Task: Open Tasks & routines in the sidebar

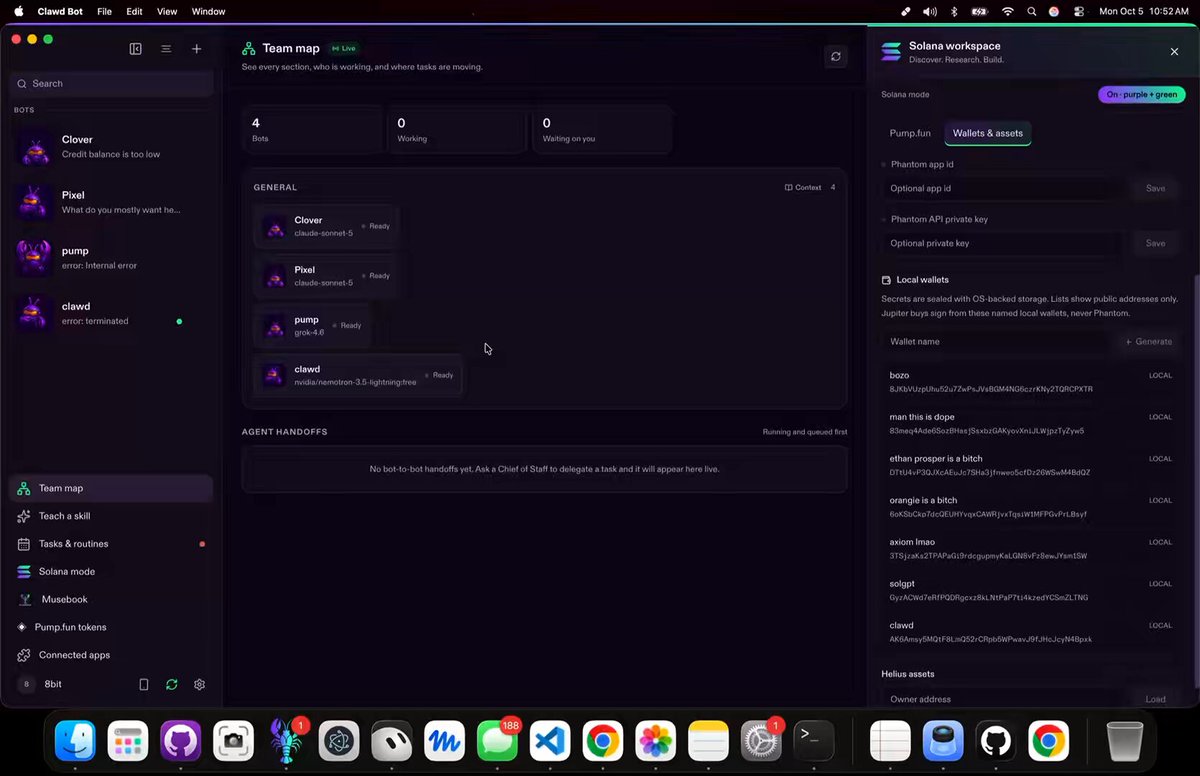Action: tap(111, 544)
